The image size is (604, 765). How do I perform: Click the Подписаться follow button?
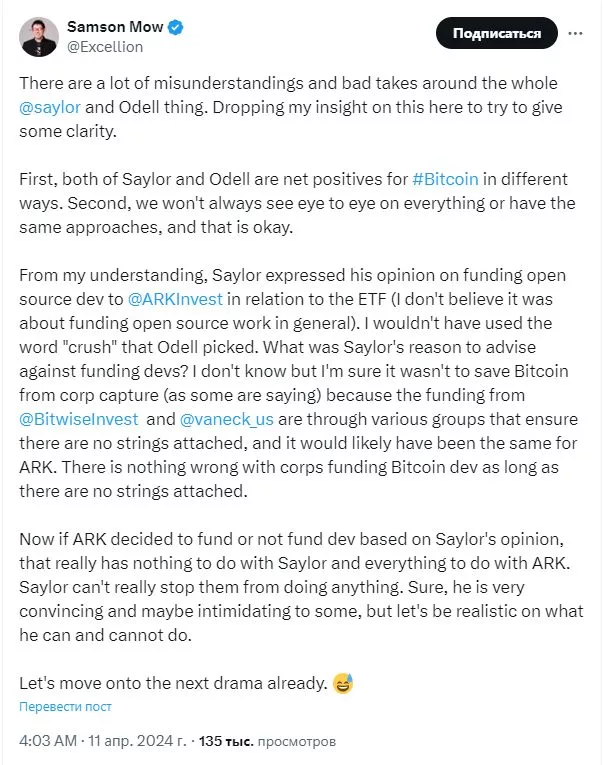[497, 33]
